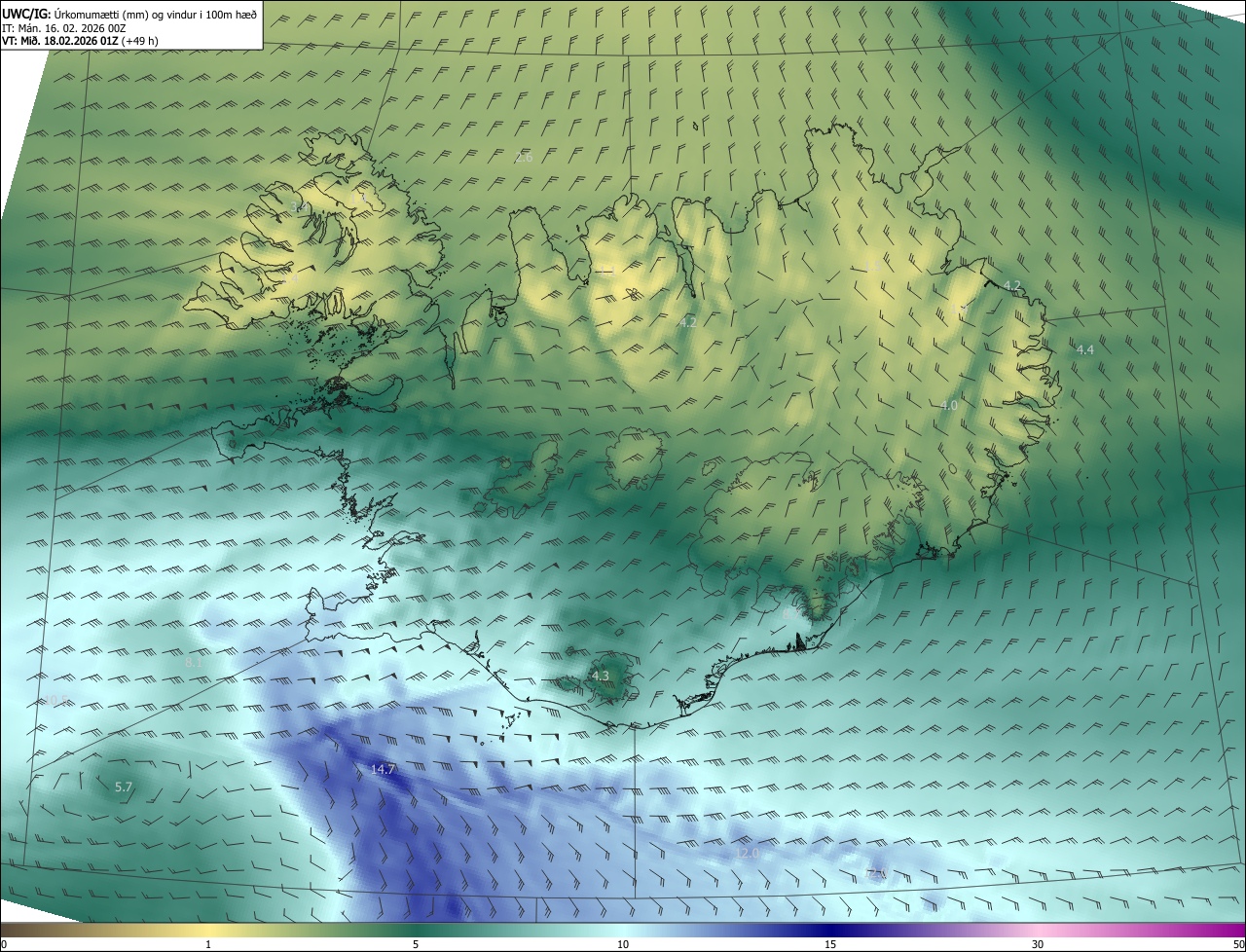Click the '1' tick on the colour scale
Image resolution: width=1246 pixels, height=952 pixels.
[208, 944]
